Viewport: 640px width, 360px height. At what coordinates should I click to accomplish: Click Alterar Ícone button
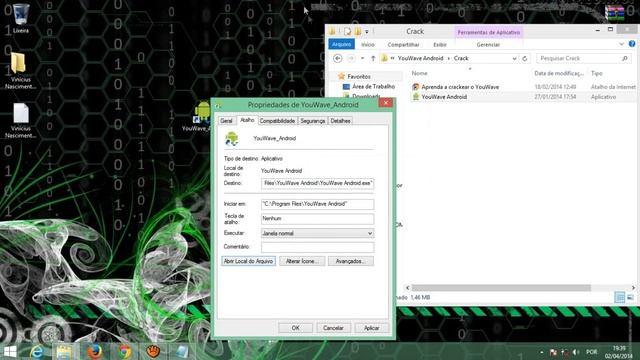click(302, 261)
